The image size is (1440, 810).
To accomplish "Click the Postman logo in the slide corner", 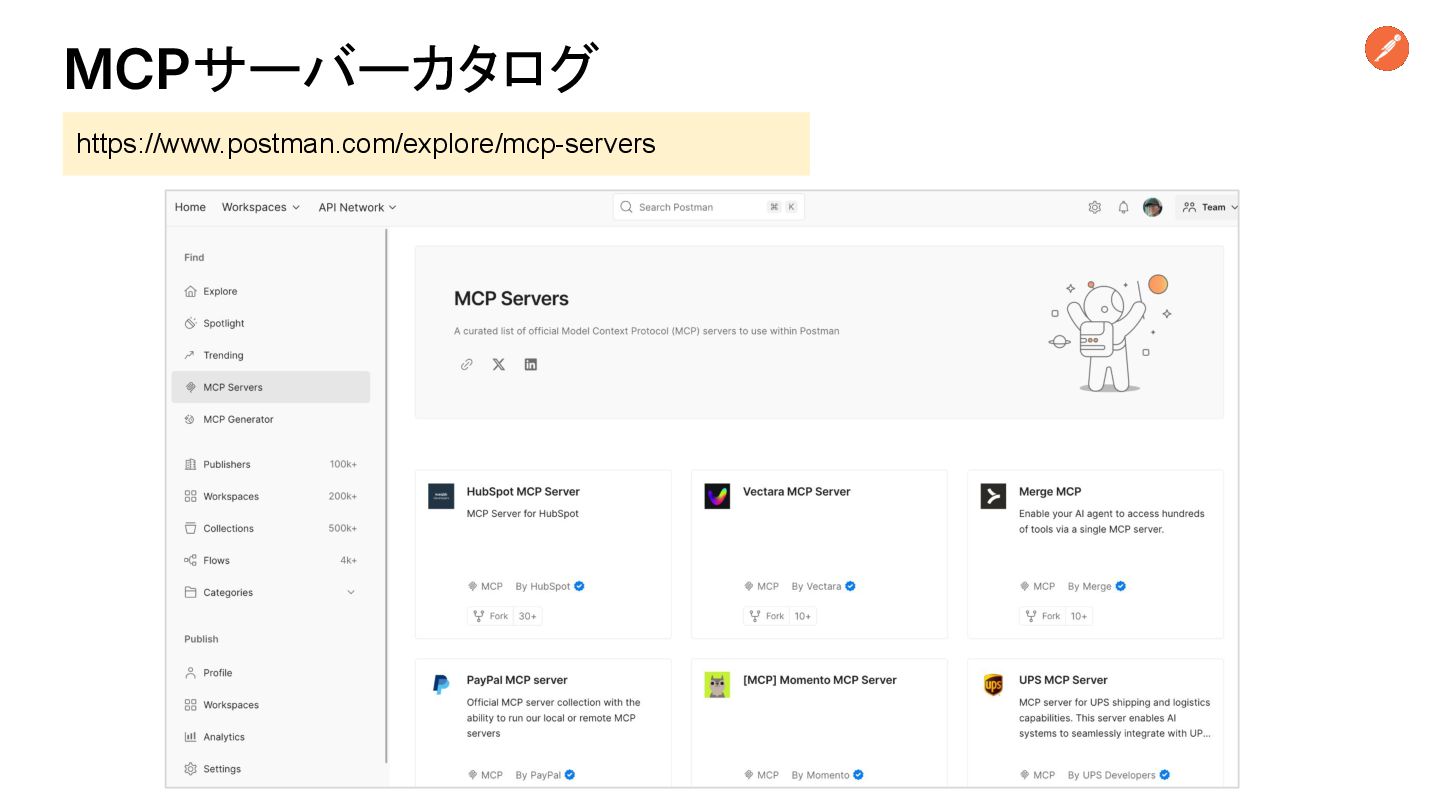I will [x=1387, y=49].
